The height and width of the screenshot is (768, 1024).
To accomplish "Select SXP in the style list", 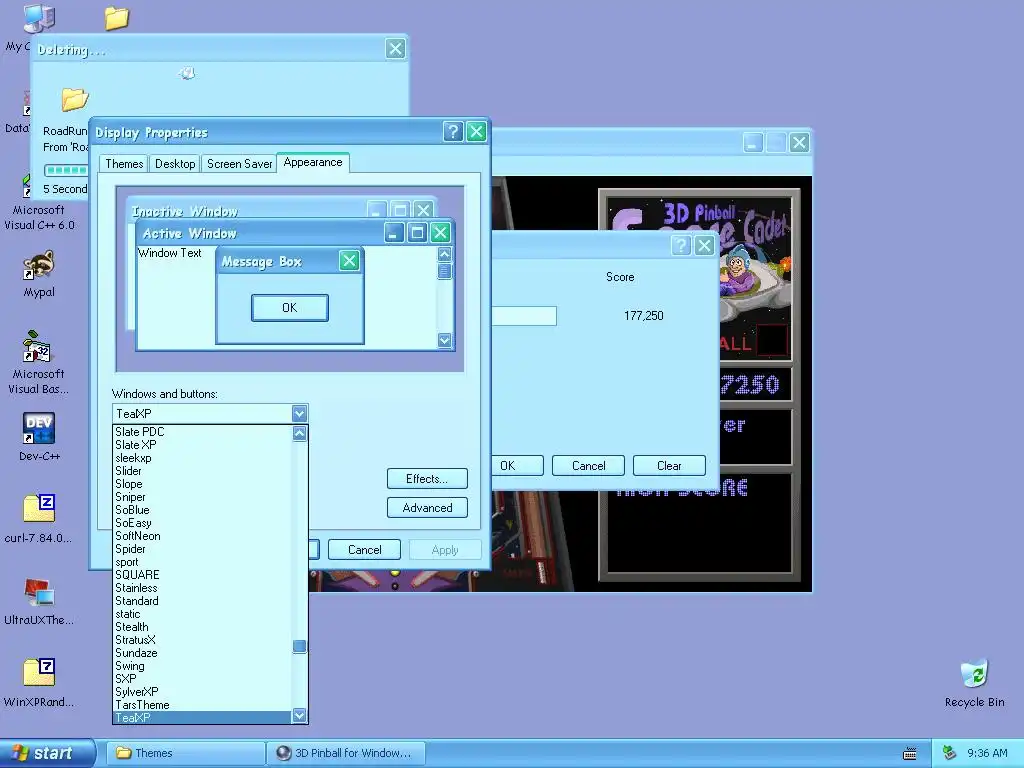I will 202,679.
